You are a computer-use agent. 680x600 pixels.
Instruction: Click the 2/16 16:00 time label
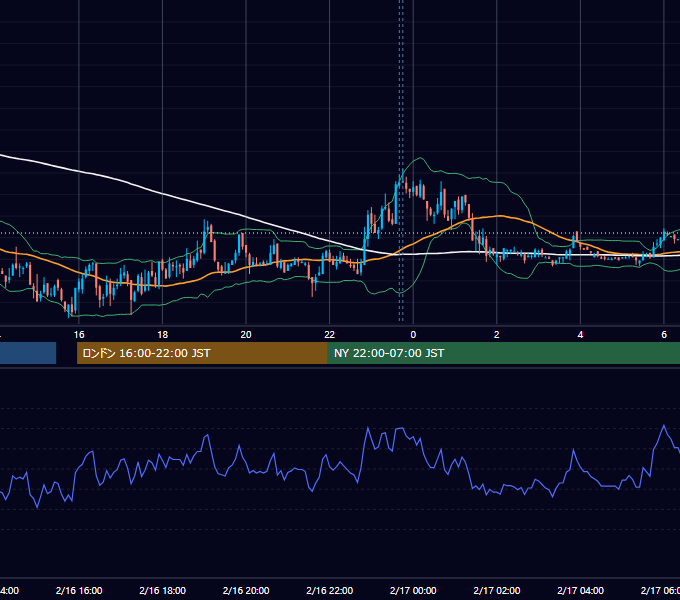(x=79, y=590)
